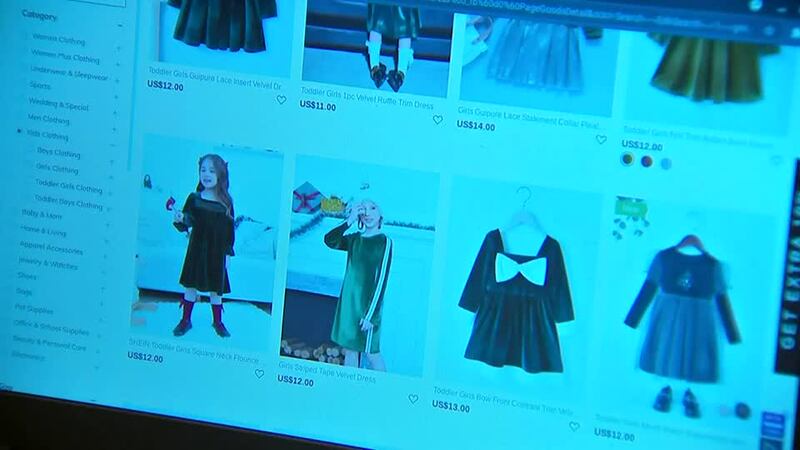
Task: Open Toddler Girls 1pc Velvet Ruffle Trim Dress
Action: (x=366, y=97)
